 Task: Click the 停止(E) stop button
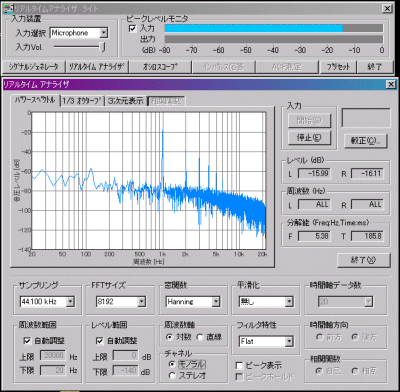pos(309,137)
